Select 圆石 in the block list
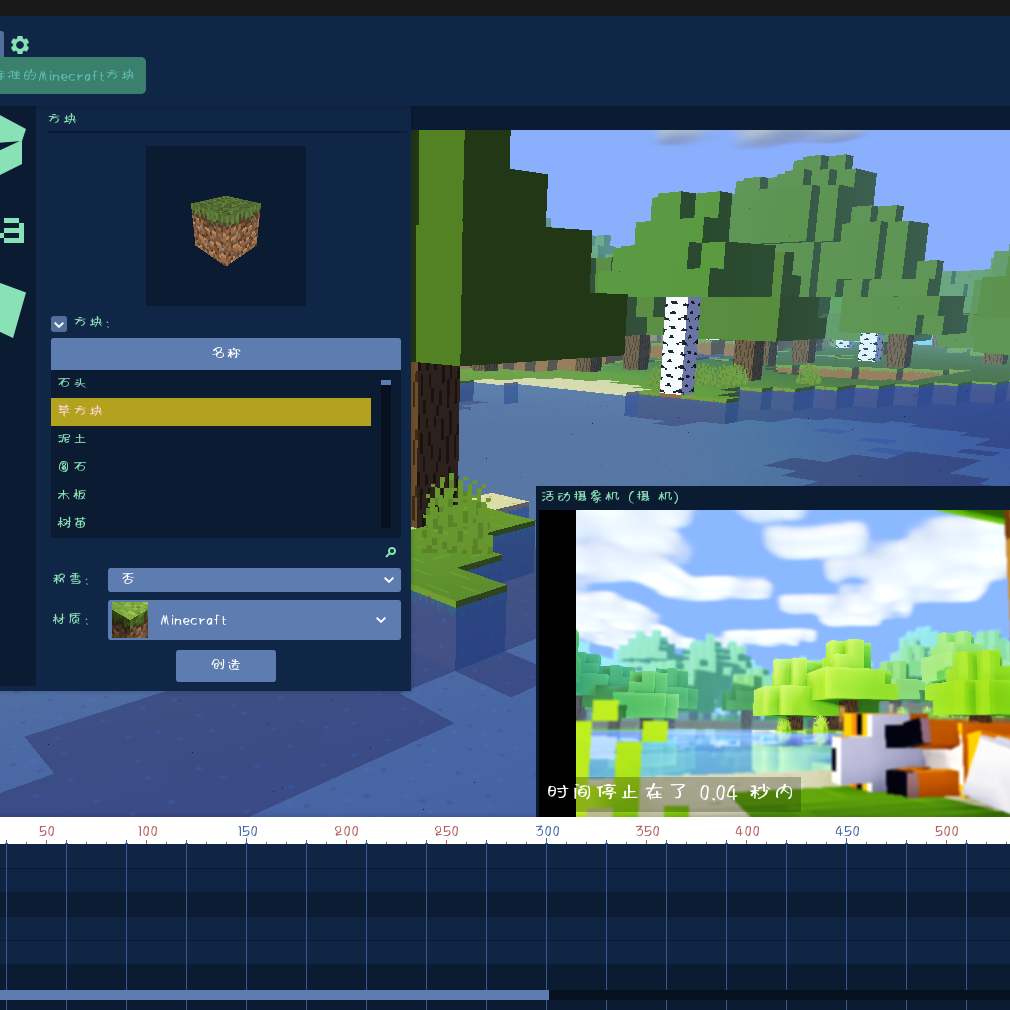The image size is (1010, 1010). pos(211,467)
